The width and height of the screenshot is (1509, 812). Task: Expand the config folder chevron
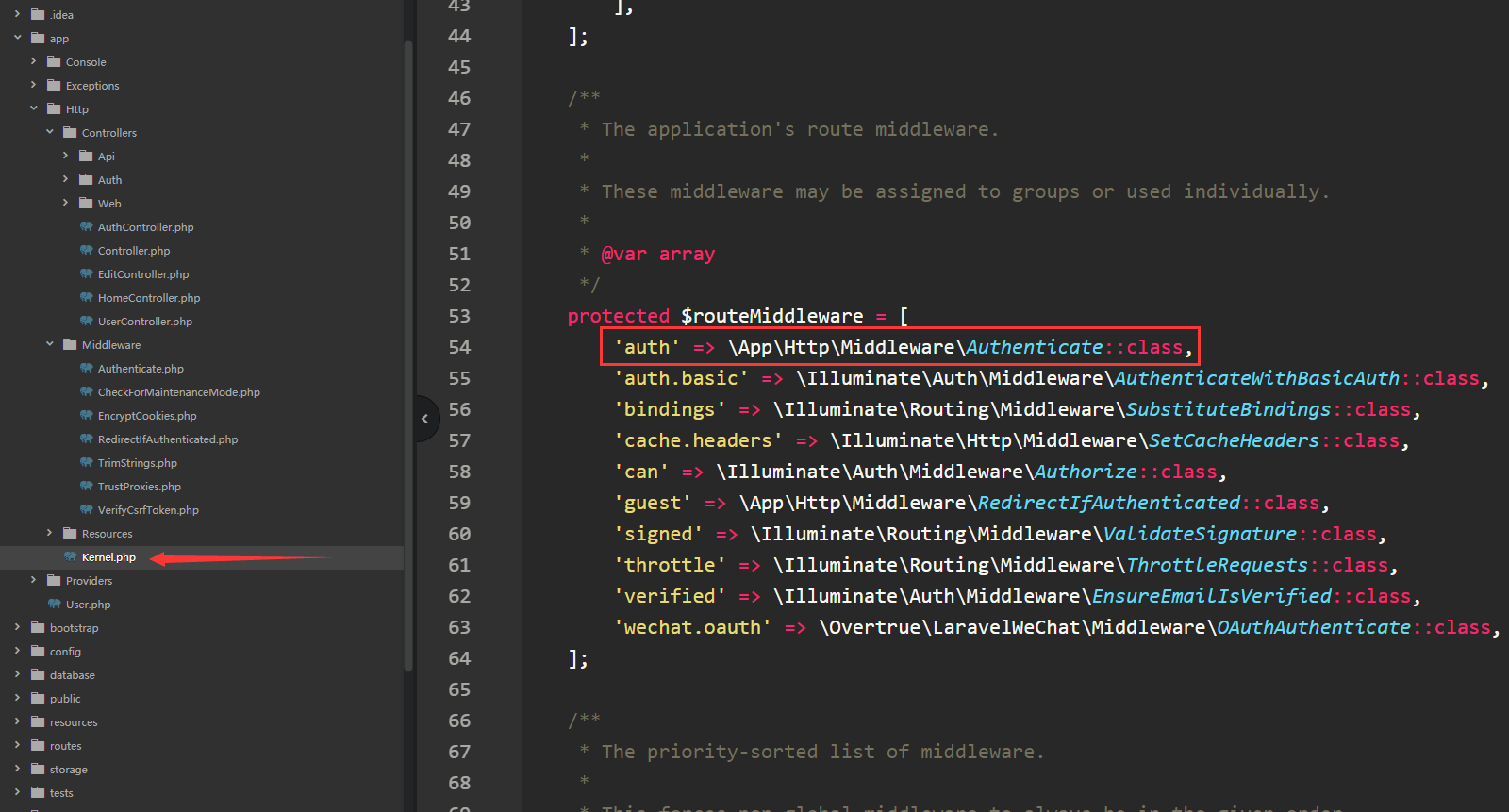point(17,651)
